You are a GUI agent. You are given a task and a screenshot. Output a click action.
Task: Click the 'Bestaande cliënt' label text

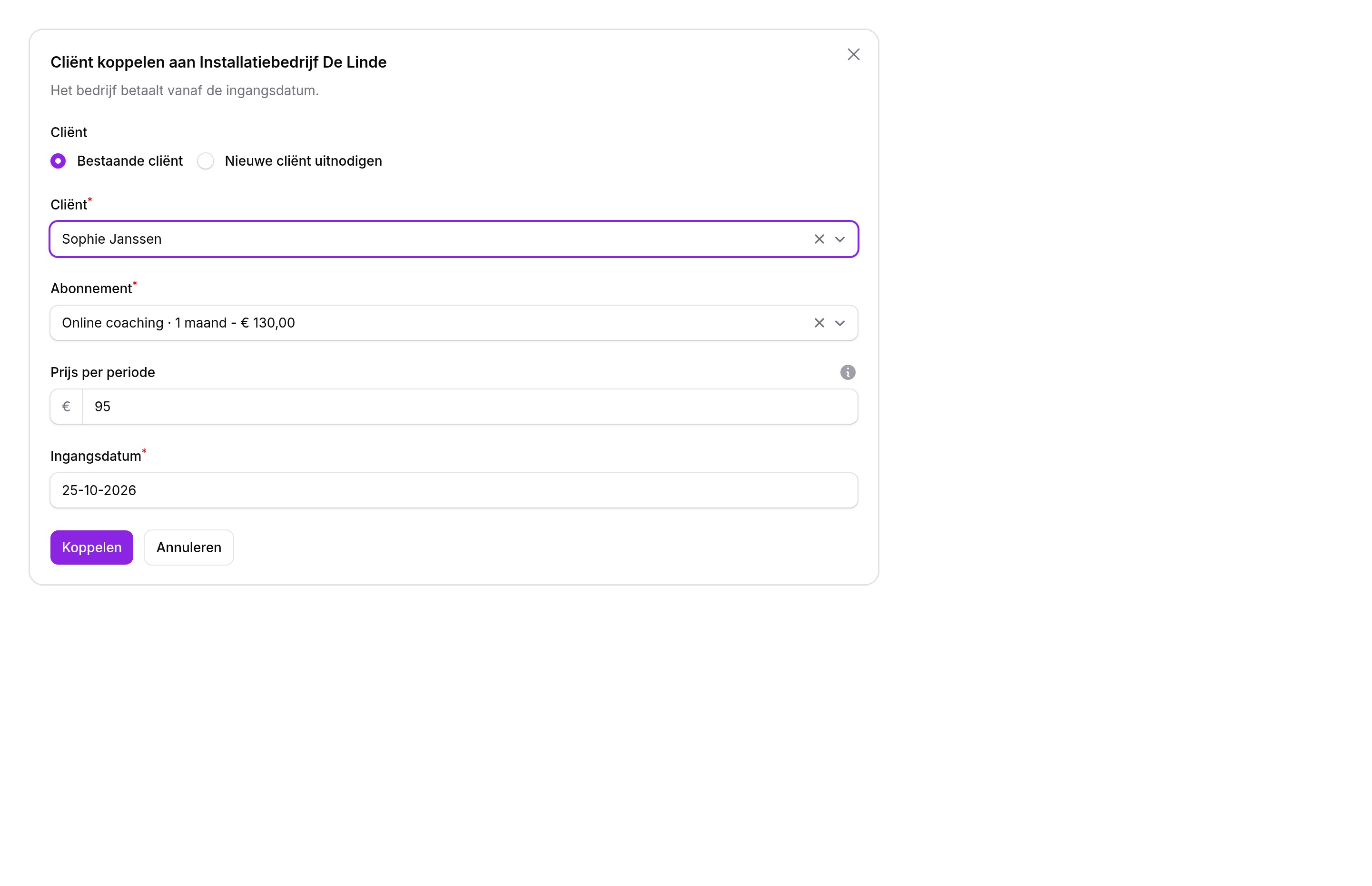[130, 161]
